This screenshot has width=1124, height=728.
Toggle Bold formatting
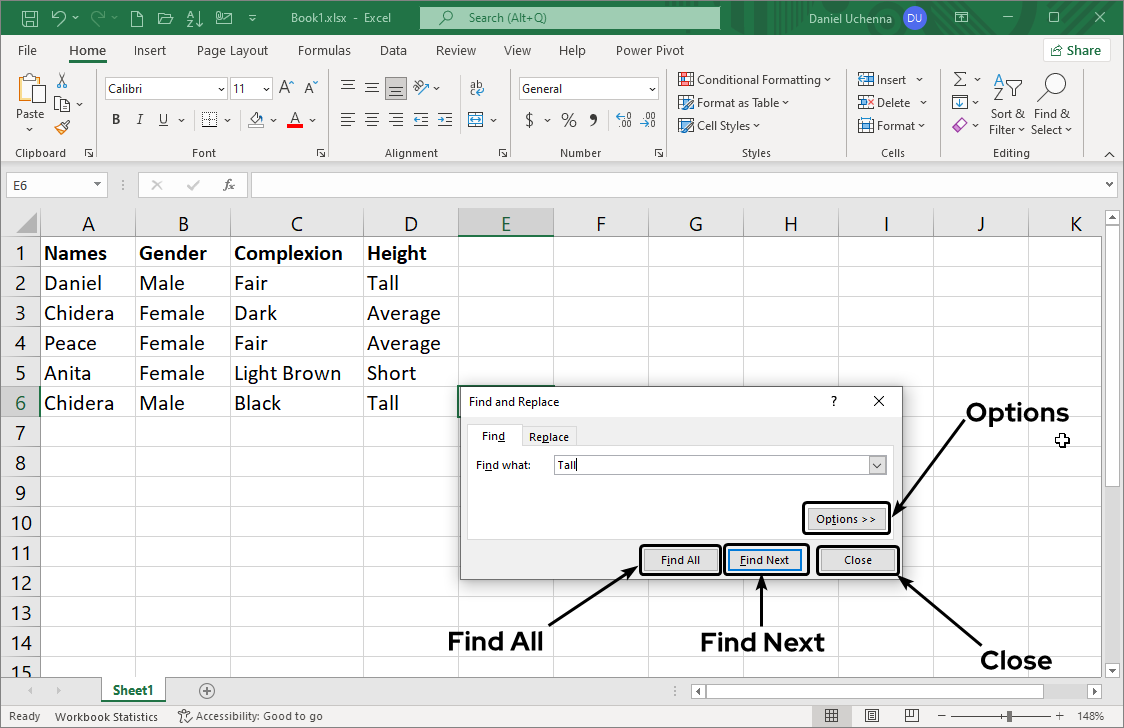[x=116, y=120]
